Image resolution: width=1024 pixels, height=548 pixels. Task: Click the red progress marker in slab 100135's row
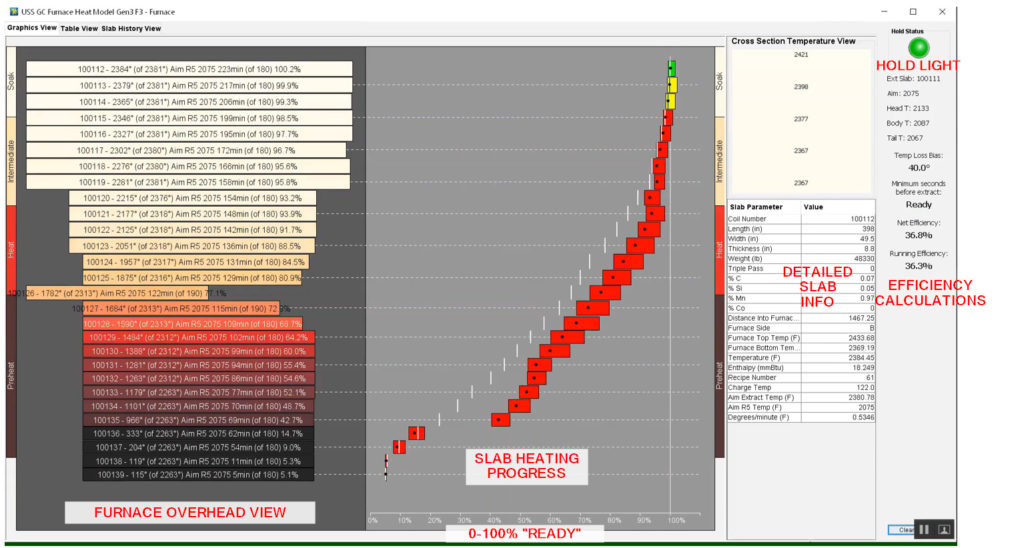pyautogui.click(x=500, y=419)
